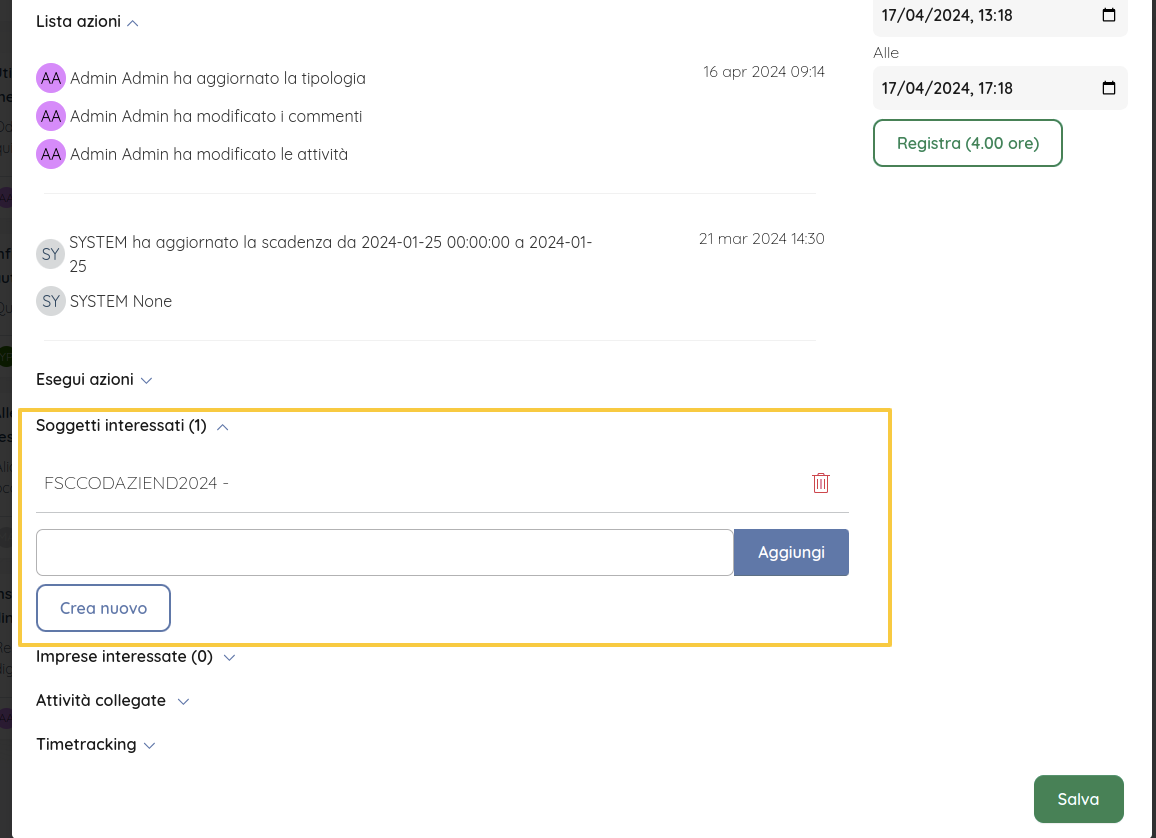
Task: Expand the Timetracking section
Action: 150,746
